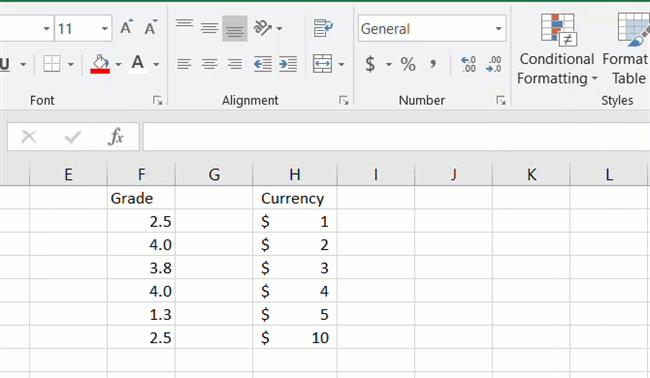Image resolution: width=650 pixels, height=378 pixels.
Task: Click the Increase Indent icon
Action: coord(288,64)
